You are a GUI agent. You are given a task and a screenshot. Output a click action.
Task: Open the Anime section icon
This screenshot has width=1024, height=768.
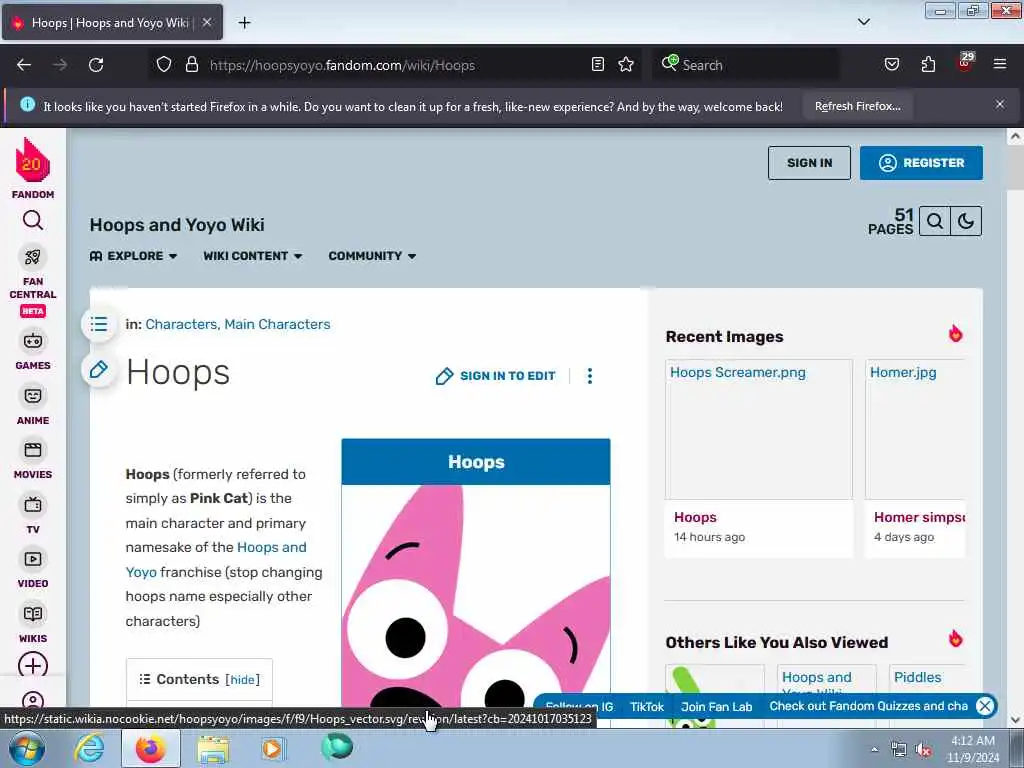pyautogui.click(x=33, y=396)
